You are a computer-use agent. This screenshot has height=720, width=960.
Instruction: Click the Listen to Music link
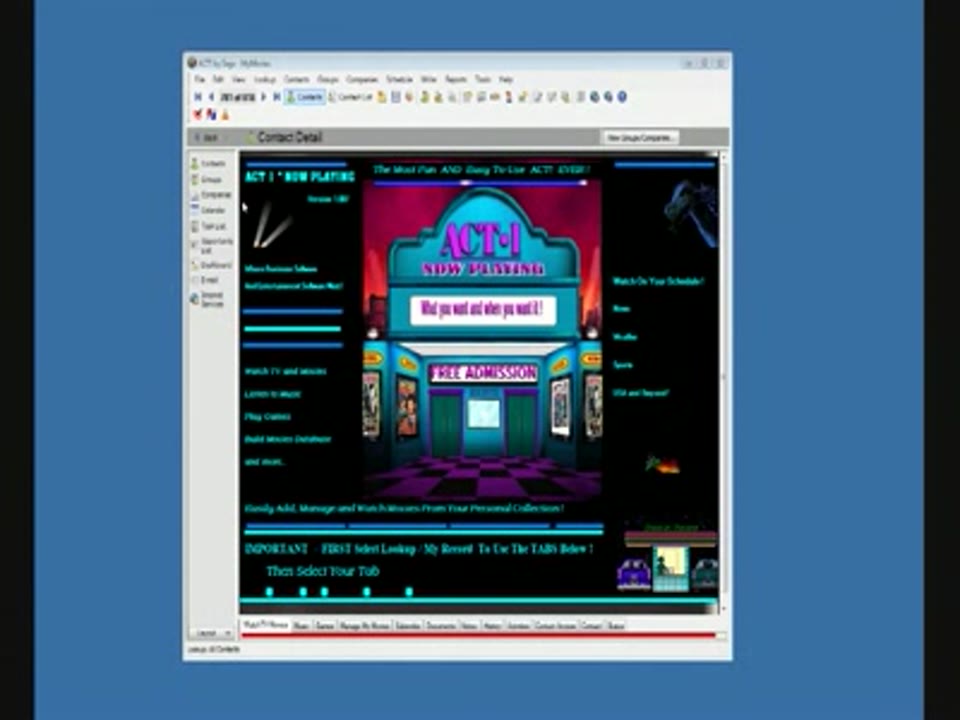click(272, 394)
